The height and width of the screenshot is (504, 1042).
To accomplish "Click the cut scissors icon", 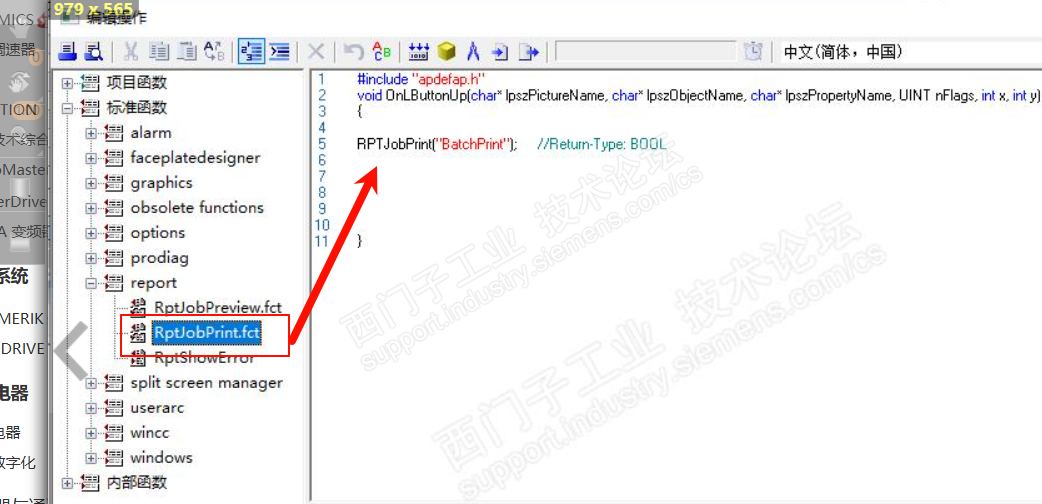I will coord(132,51).
